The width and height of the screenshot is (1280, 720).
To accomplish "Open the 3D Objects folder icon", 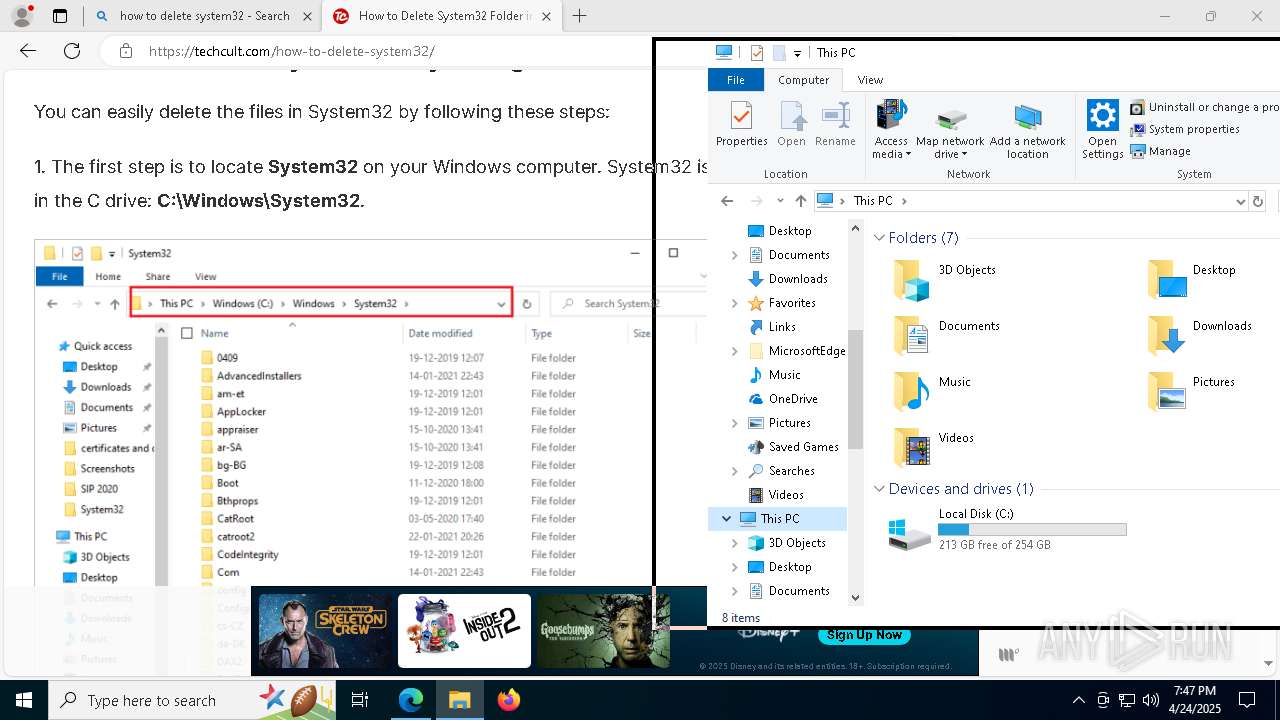I will (x=911, y=280).
